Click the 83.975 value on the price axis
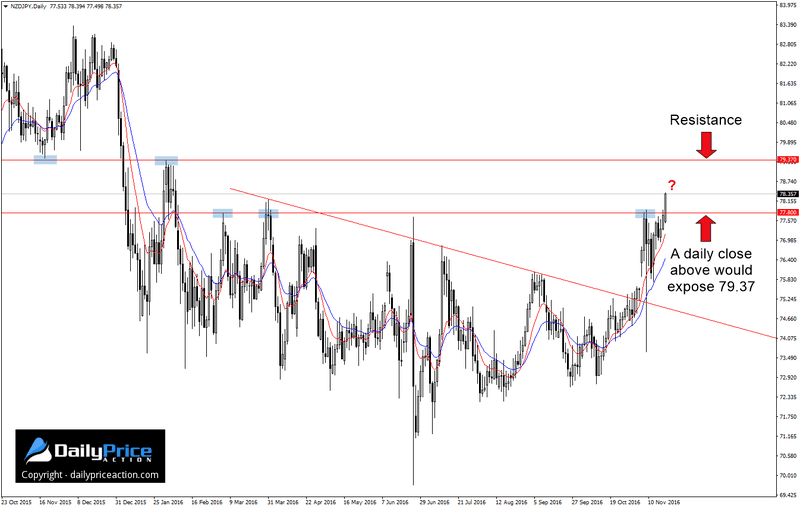The width and height of the screenshot is (800, 509). [x=788, y=5]
